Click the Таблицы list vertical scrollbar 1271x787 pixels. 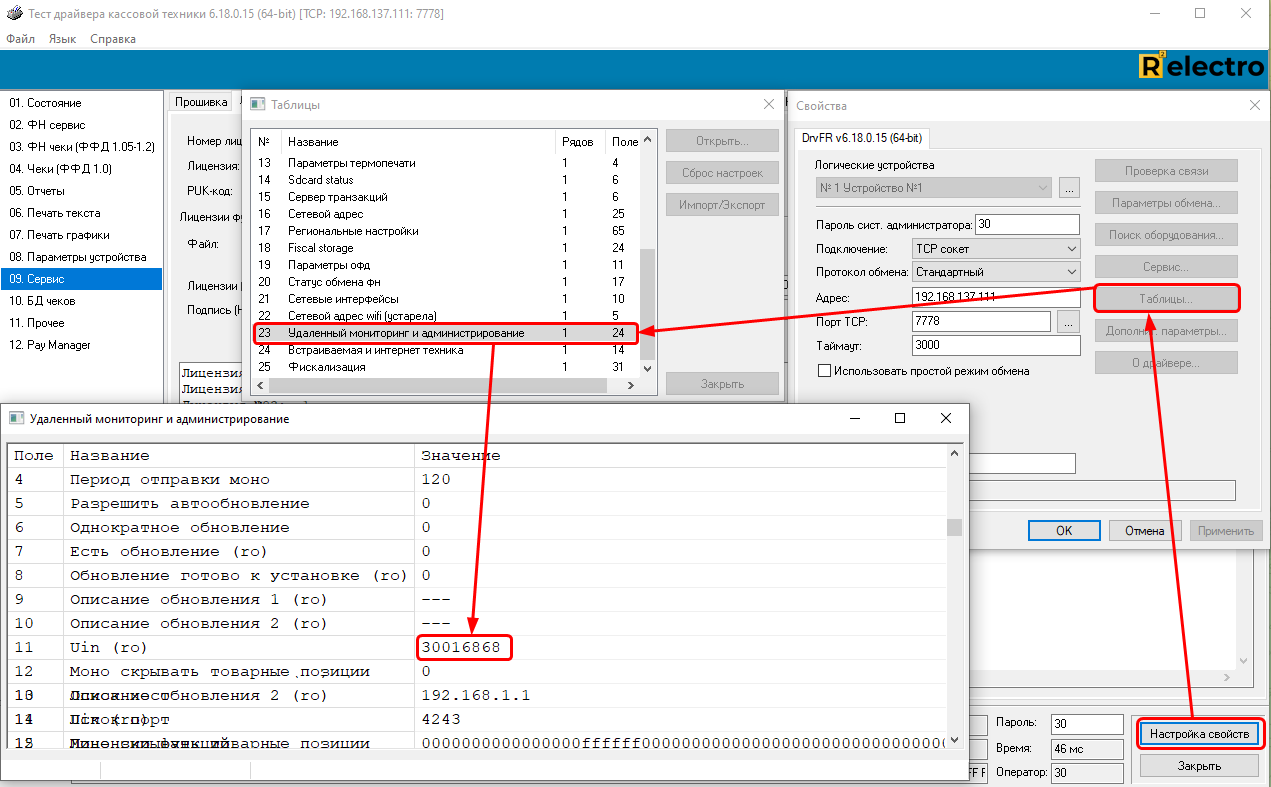(x=647, y=300)
